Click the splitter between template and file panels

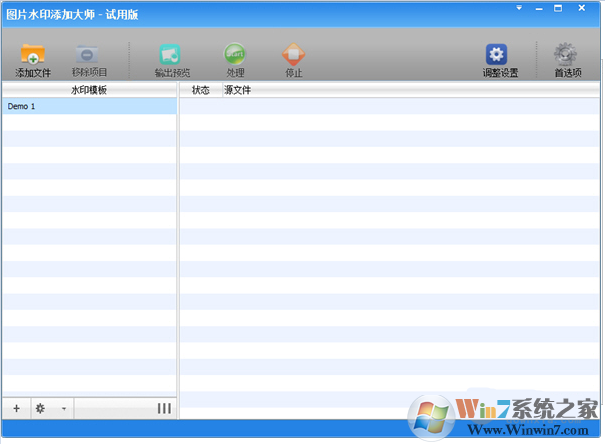point(178,250)
